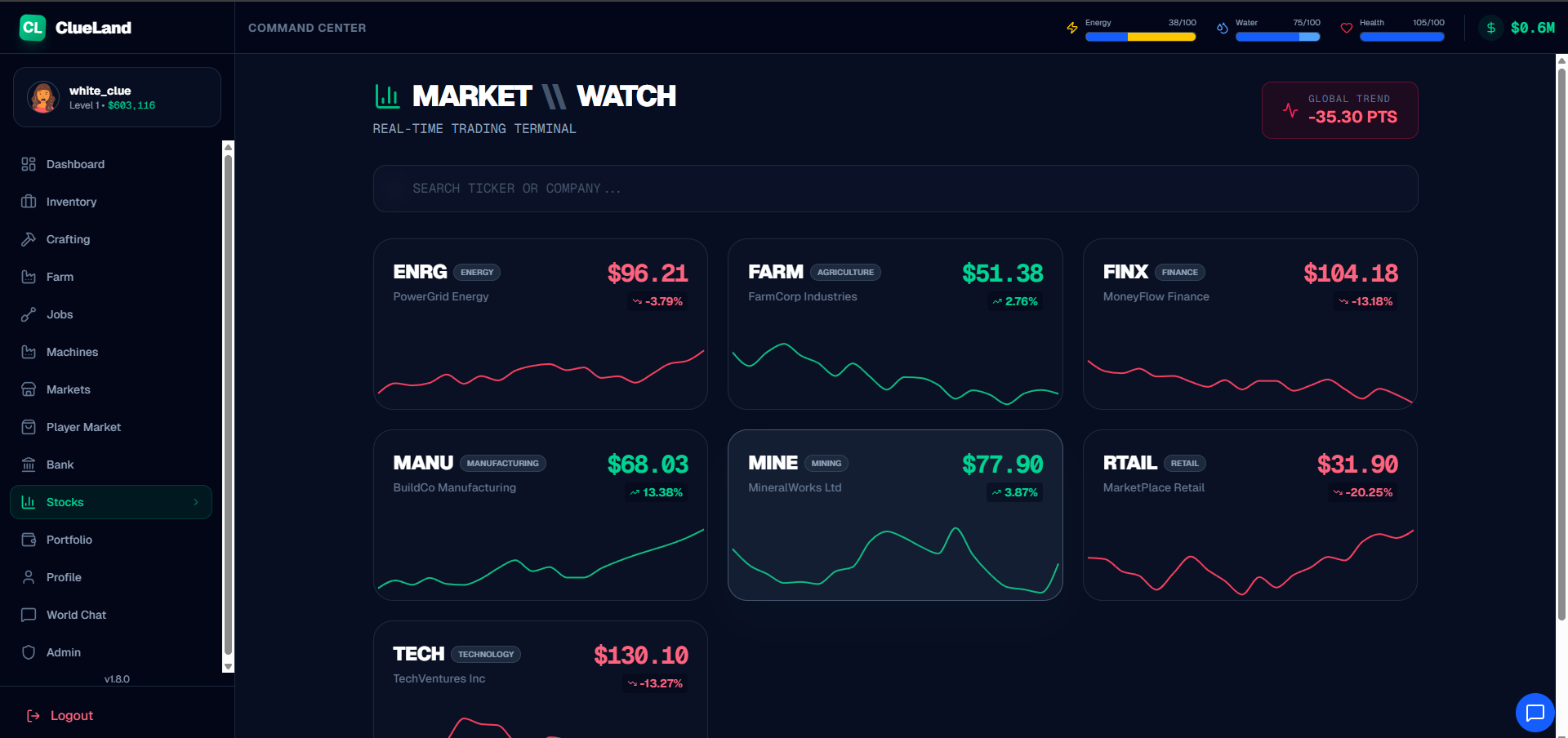Viewport: 1568px width, 738px height.
Task: Click the Energy lightning bolt icon
Action: 1071,27
